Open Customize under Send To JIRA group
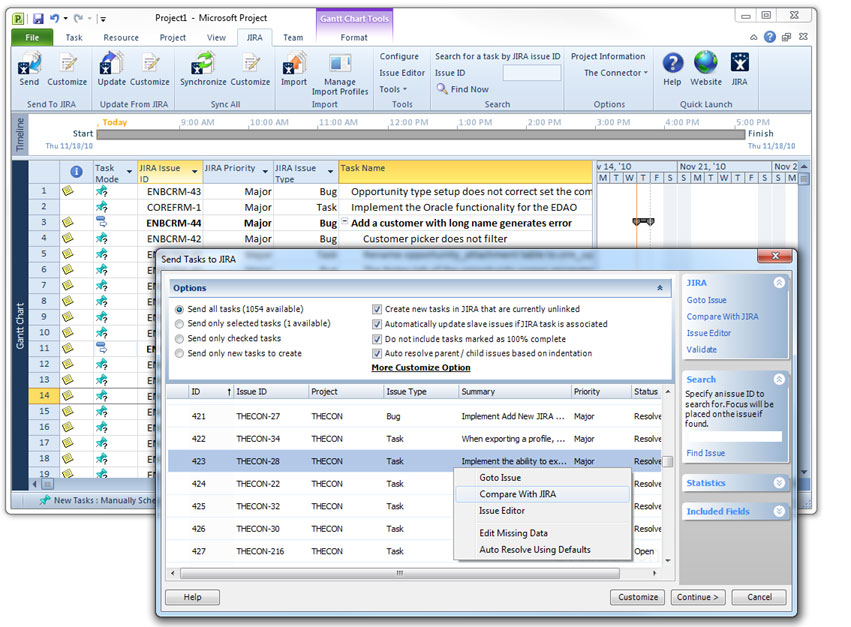The width and height of the screenshot is (851, 627). [67, 64]
